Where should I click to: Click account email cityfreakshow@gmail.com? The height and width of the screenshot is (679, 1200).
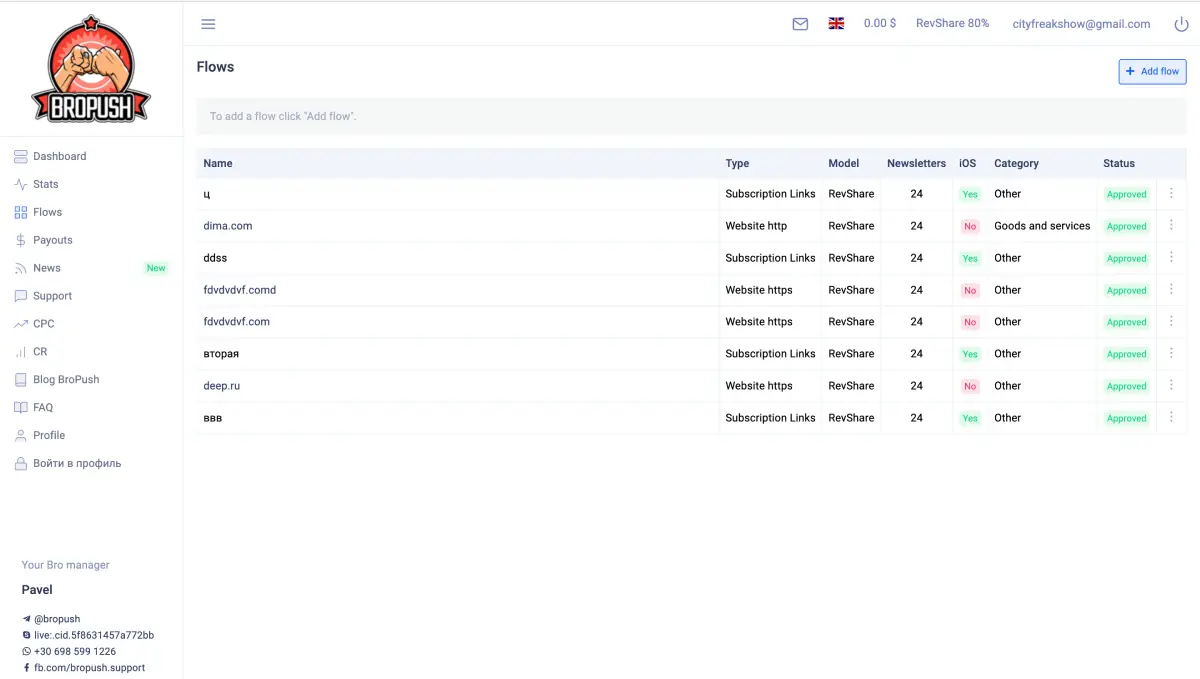click(x=1081, y=24)
